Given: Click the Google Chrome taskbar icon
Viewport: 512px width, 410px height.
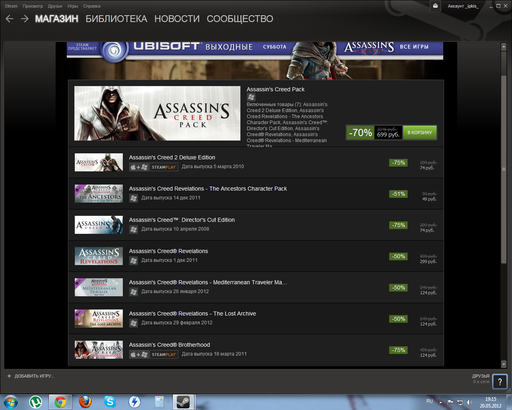Looking at the screenshot, I should pyautogui.click(x=60, y=402).
